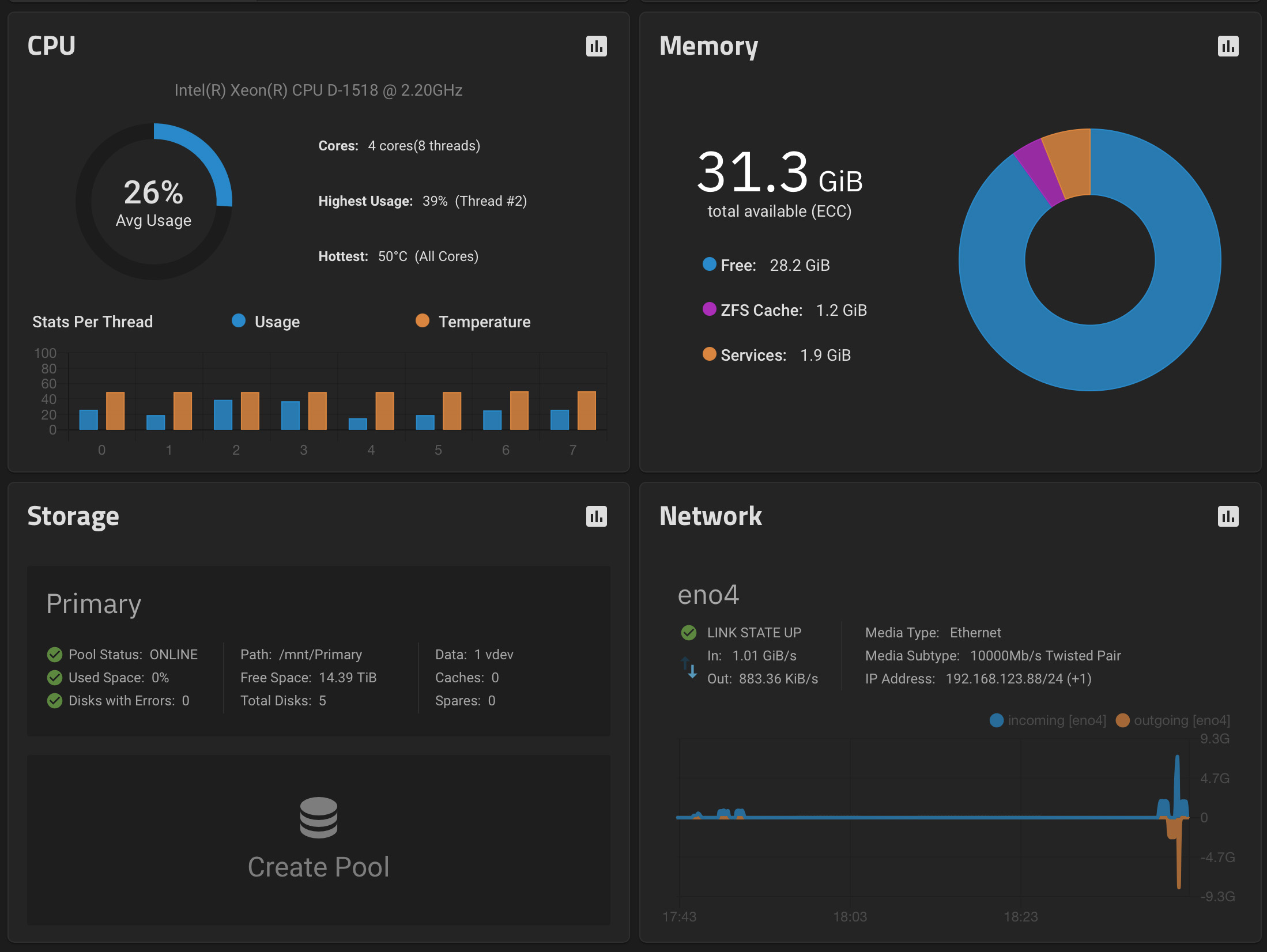Click the purple ZFS Cache swatch
Image resolution: width=1267 pixels, height=952 pixels.
(x=709, y=309)
